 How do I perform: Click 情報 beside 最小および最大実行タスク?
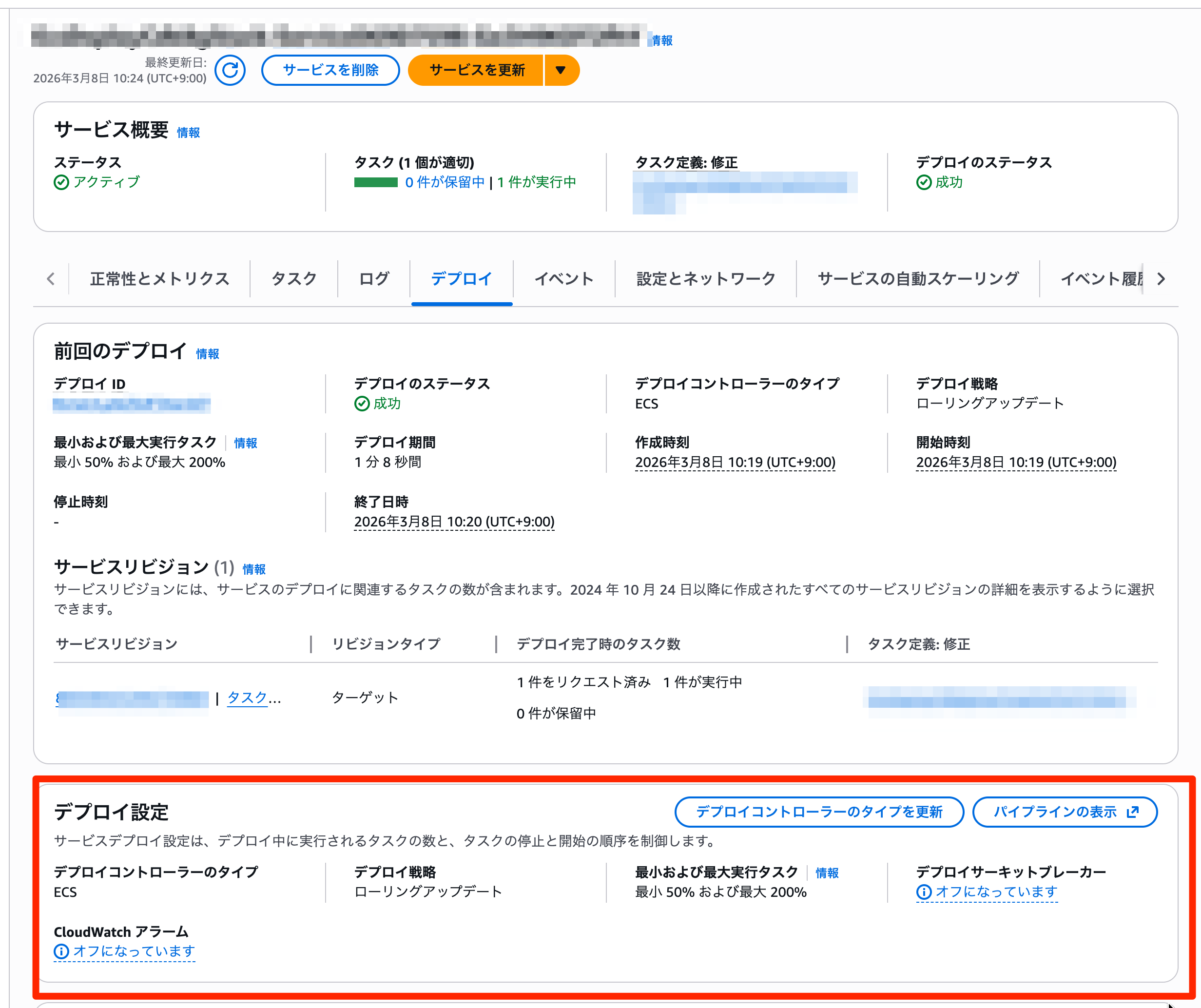(x=246, y=442)
